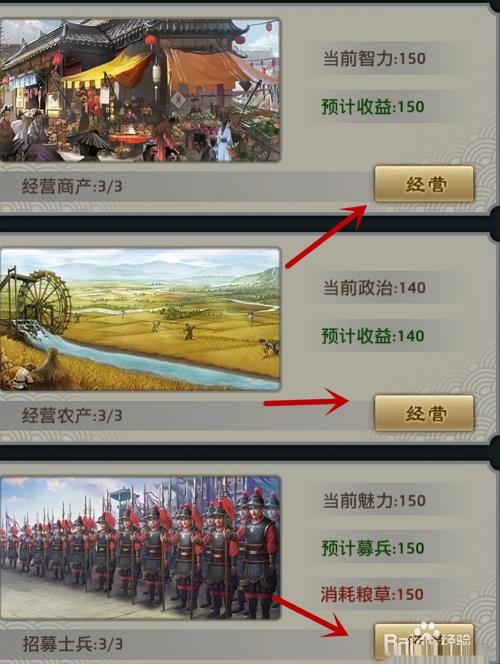Select the 当前魅力:150 stat label
Screen dimensions: 500x664
pos(374,501)
